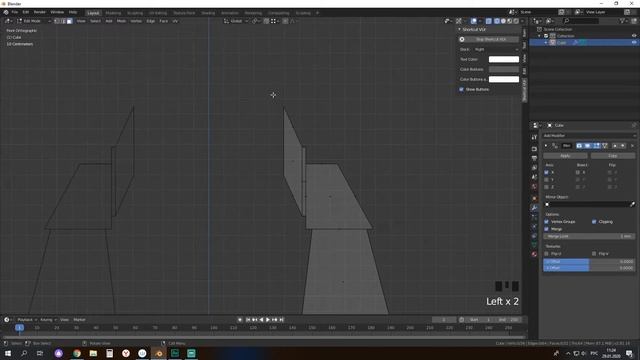Image resolution: width=640 pixels, height=360 pixels.
Task: Toggle mirror Axis X checkbox
Action: (x=547, y=172)
